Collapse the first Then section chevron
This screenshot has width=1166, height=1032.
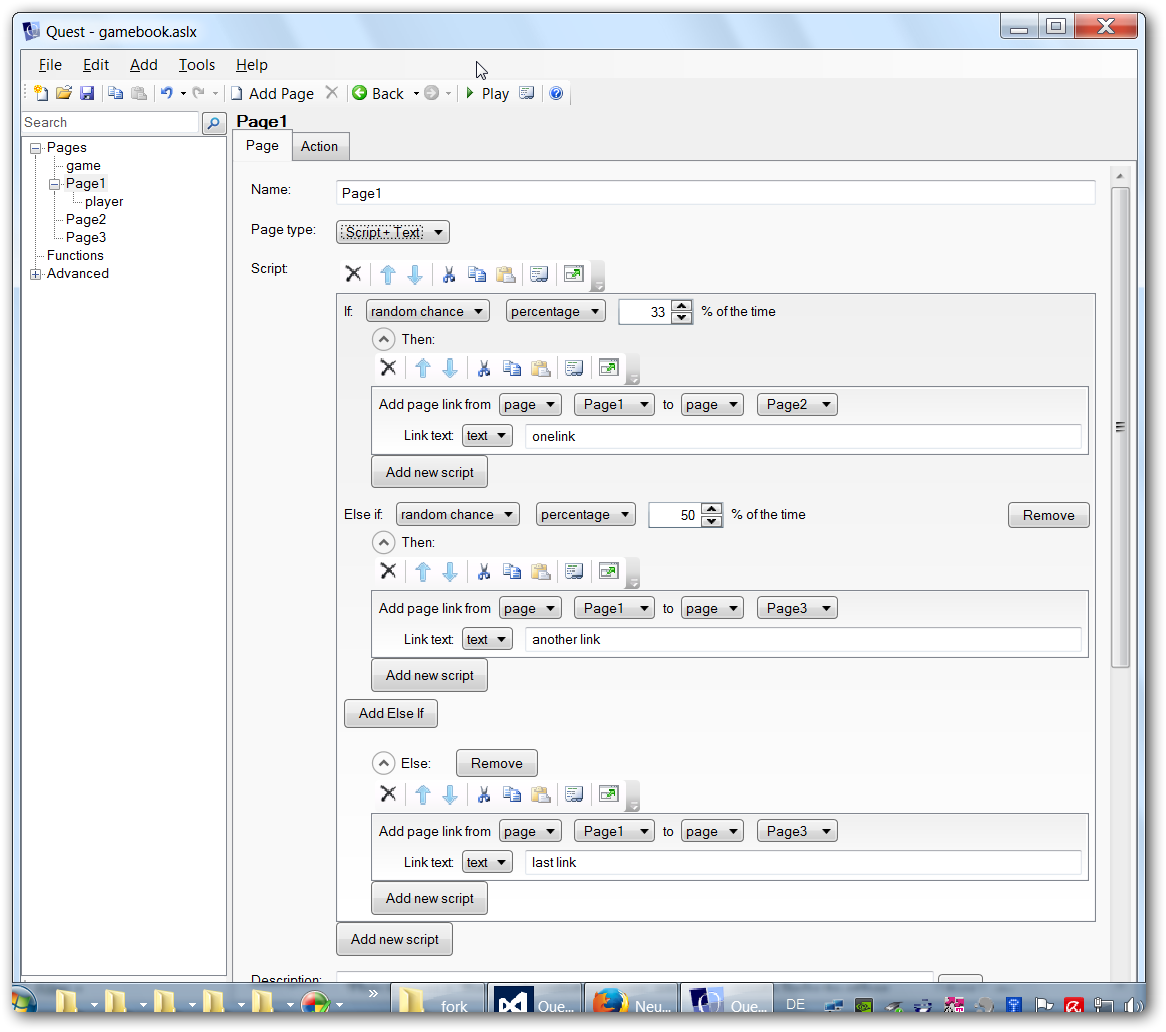tap(383, 339)
